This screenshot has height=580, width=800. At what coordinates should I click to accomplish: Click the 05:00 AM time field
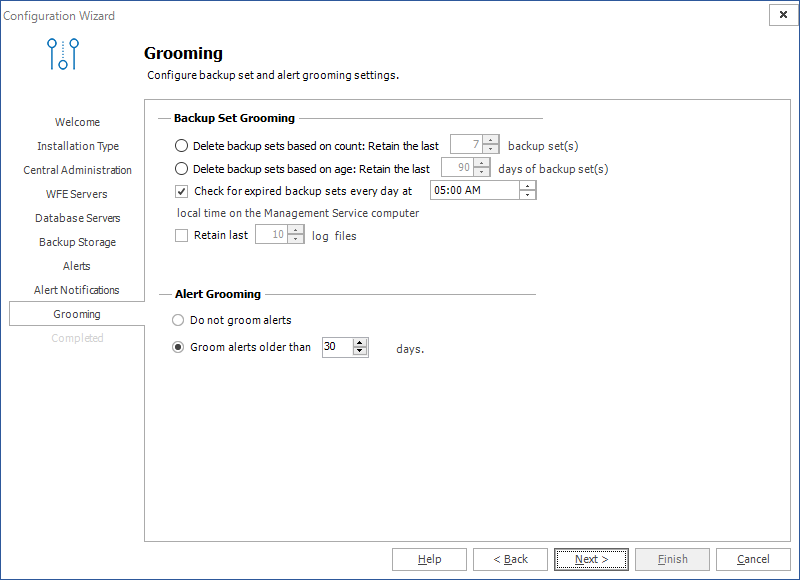pyautogui.click(x=474, y=191)
